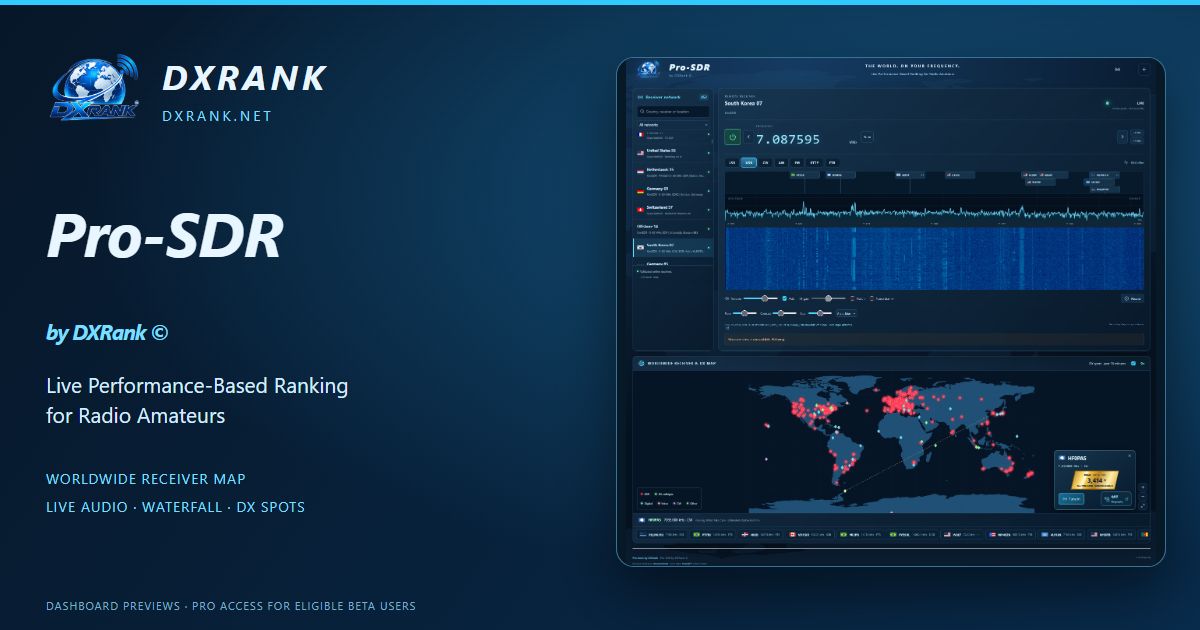Select the FT8 mode tab
1200x630 pixels.
(832, 162)
